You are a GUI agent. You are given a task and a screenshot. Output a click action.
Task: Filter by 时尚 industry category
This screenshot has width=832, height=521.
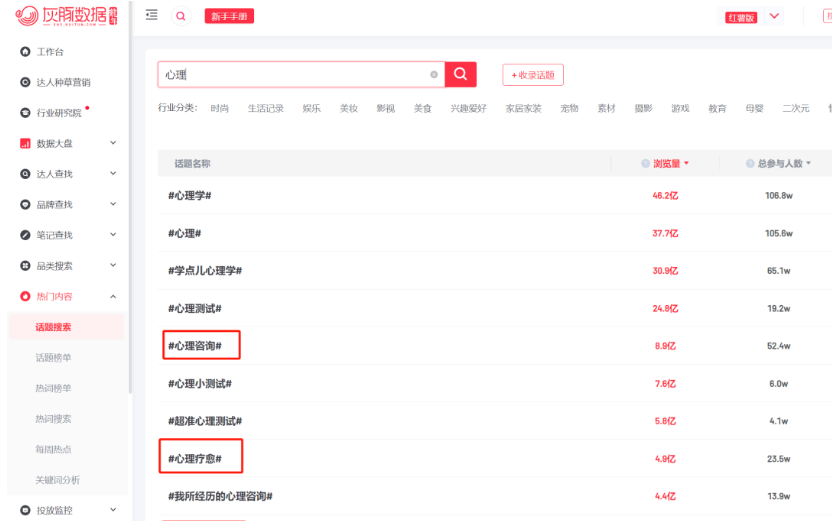220,108
